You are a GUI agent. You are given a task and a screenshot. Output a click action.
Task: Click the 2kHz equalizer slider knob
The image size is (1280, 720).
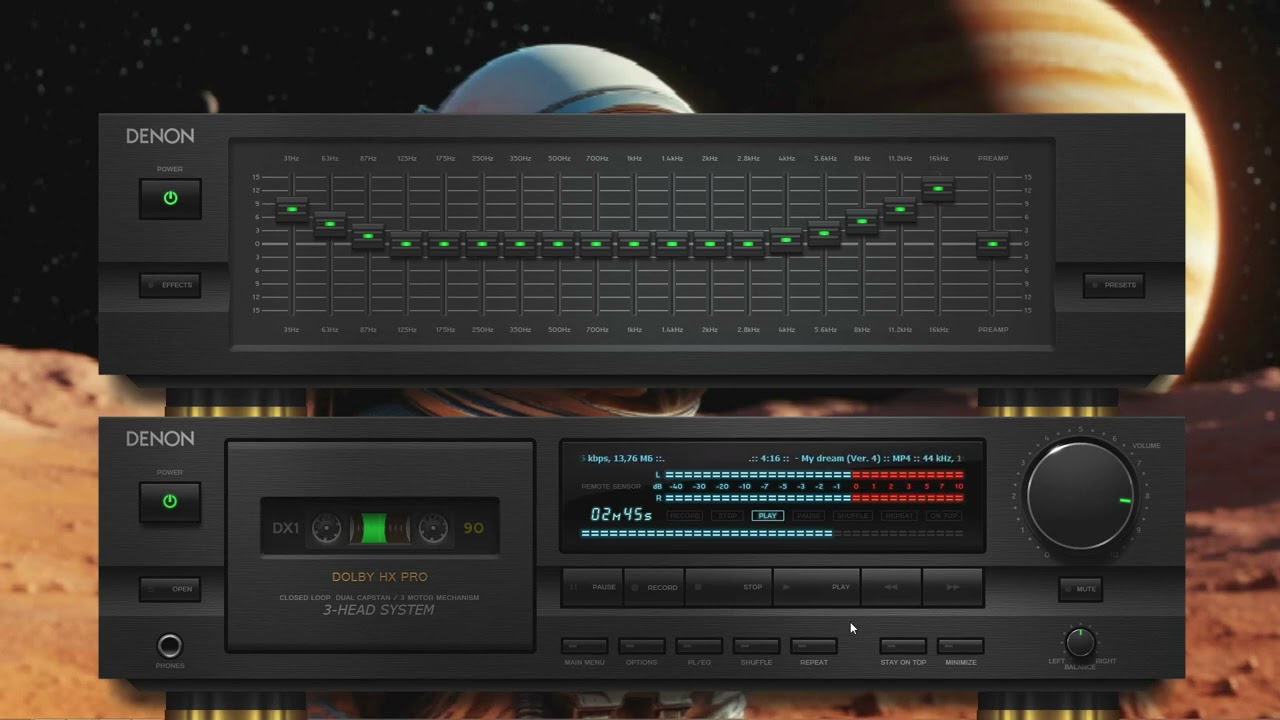coord(710,243)
